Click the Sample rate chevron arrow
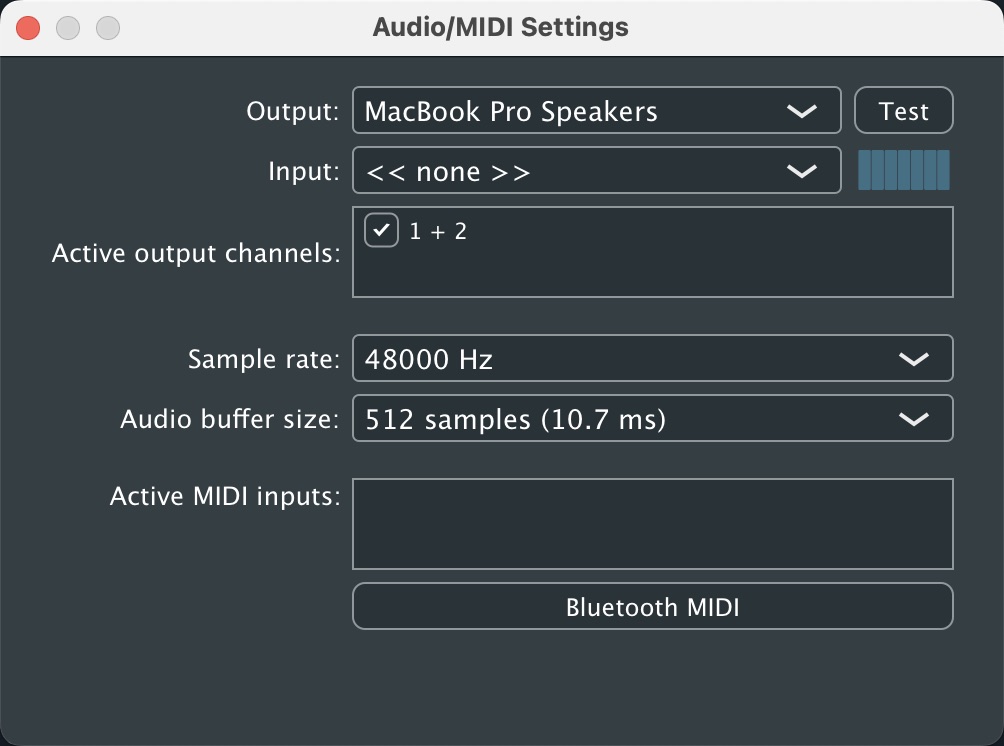The width and height of the screenshot is (1004, 746). pyautogui.click(x=914, y=359)
